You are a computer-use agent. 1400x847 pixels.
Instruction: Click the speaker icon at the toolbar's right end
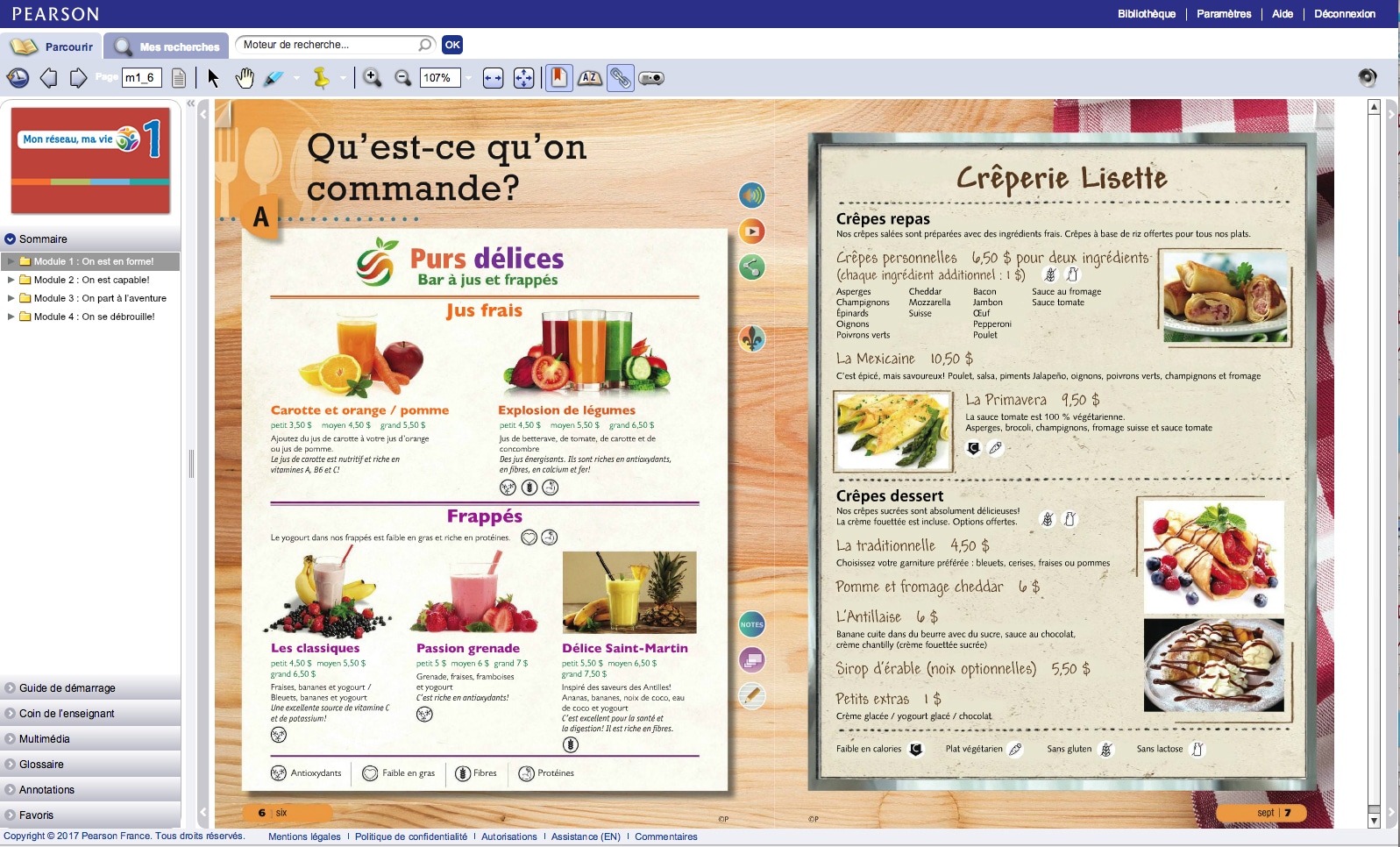tap(1368, 78)
